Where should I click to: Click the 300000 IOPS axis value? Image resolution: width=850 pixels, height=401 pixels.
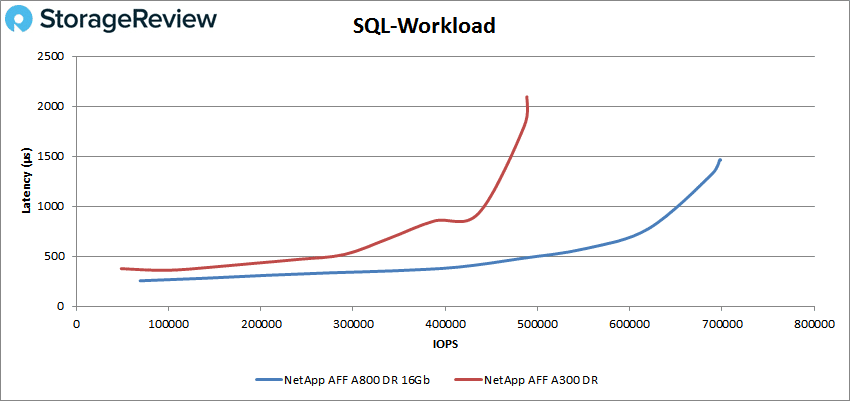coord(353,324)
